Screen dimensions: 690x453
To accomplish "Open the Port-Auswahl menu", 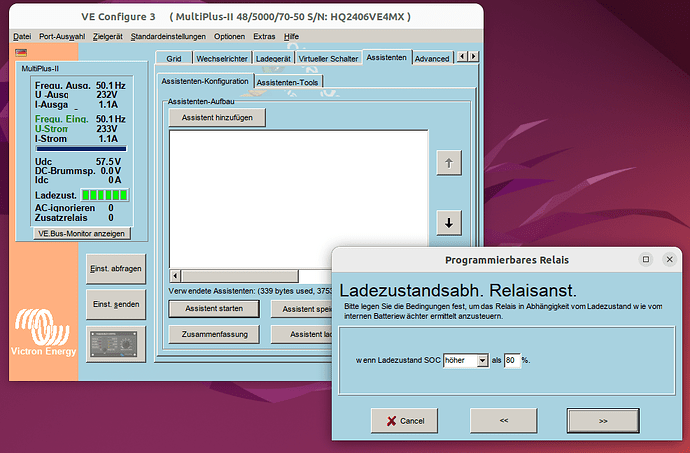I will click(62, 37).
